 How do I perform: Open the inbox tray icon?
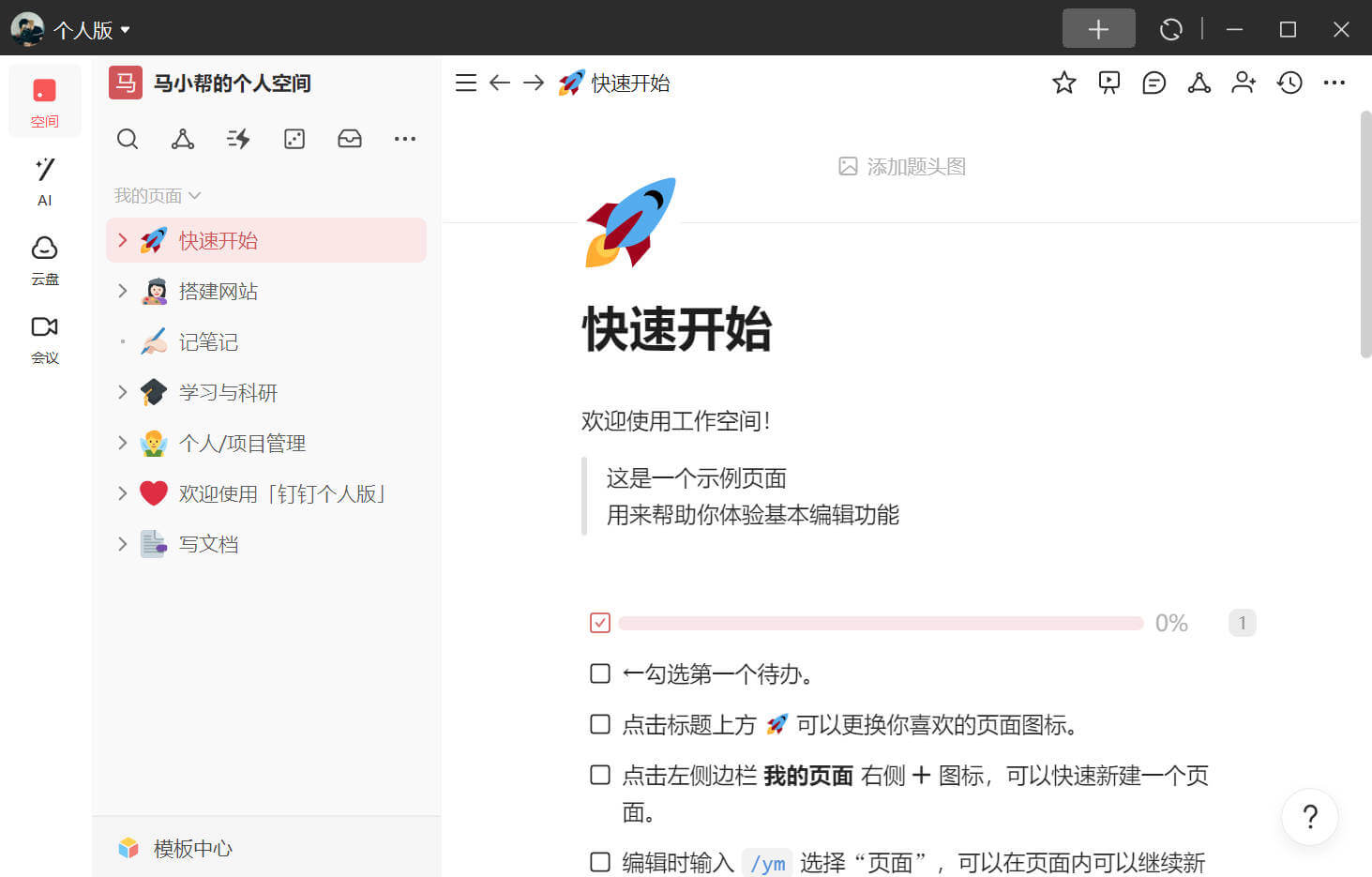pyautogui.click(x=350, y=139)
